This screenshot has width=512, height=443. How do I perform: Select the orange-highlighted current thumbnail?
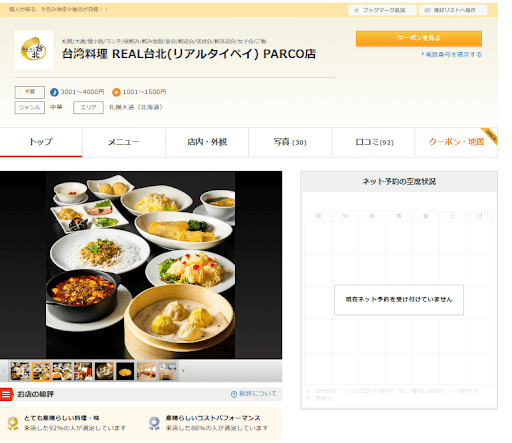[x=41, y=371]
